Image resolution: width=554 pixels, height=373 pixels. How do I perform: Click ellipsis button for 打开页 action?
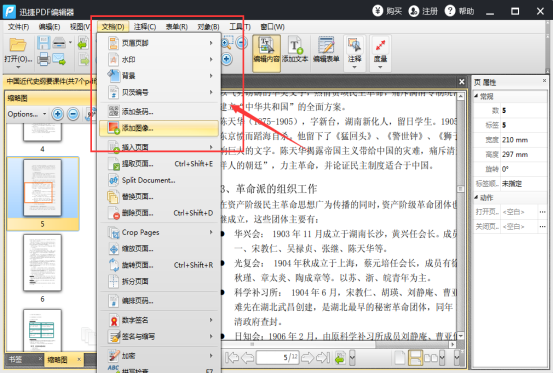[542, 212]
